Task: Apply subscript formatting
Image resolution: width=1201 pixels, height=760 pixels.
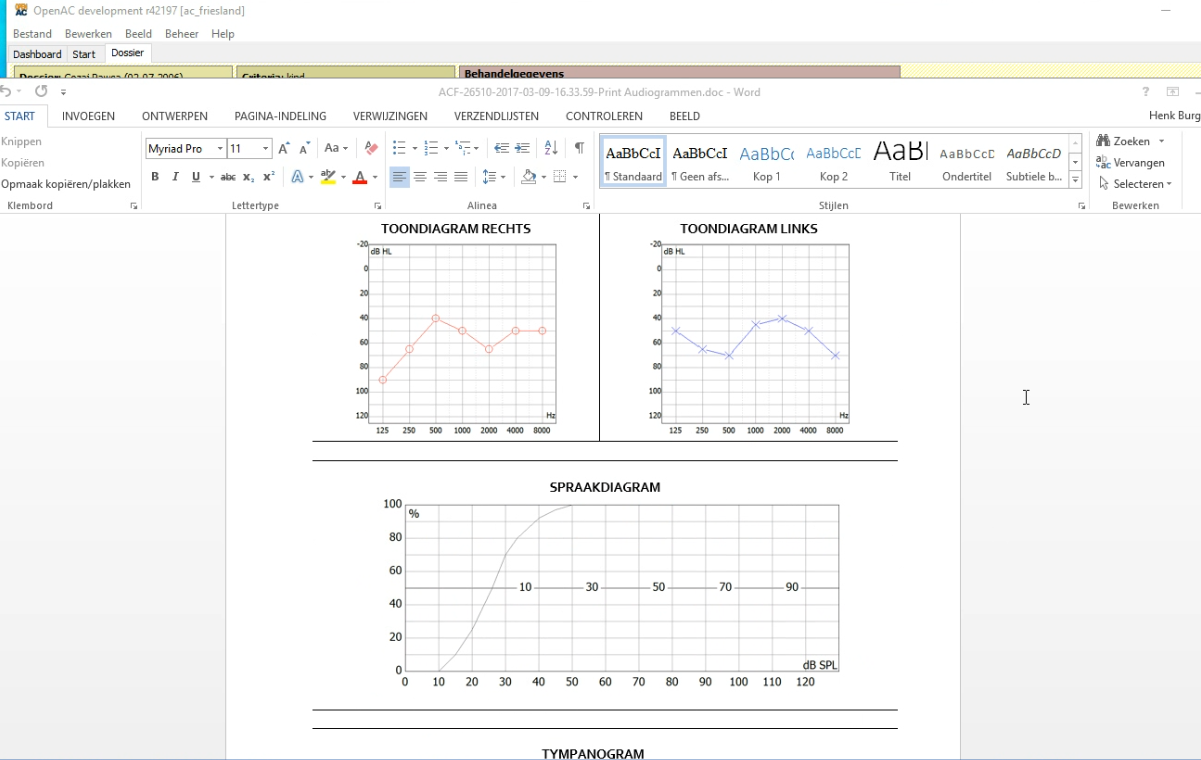Action: [x=248, y=177]
